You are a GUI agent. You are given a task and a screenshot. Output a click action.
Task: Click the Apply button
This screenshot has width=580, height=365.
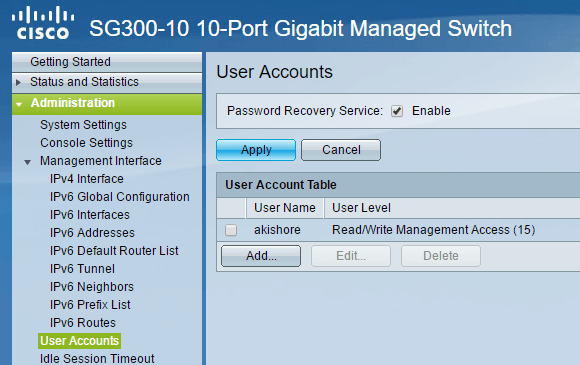pyautogui.click(x=256, y=150)
